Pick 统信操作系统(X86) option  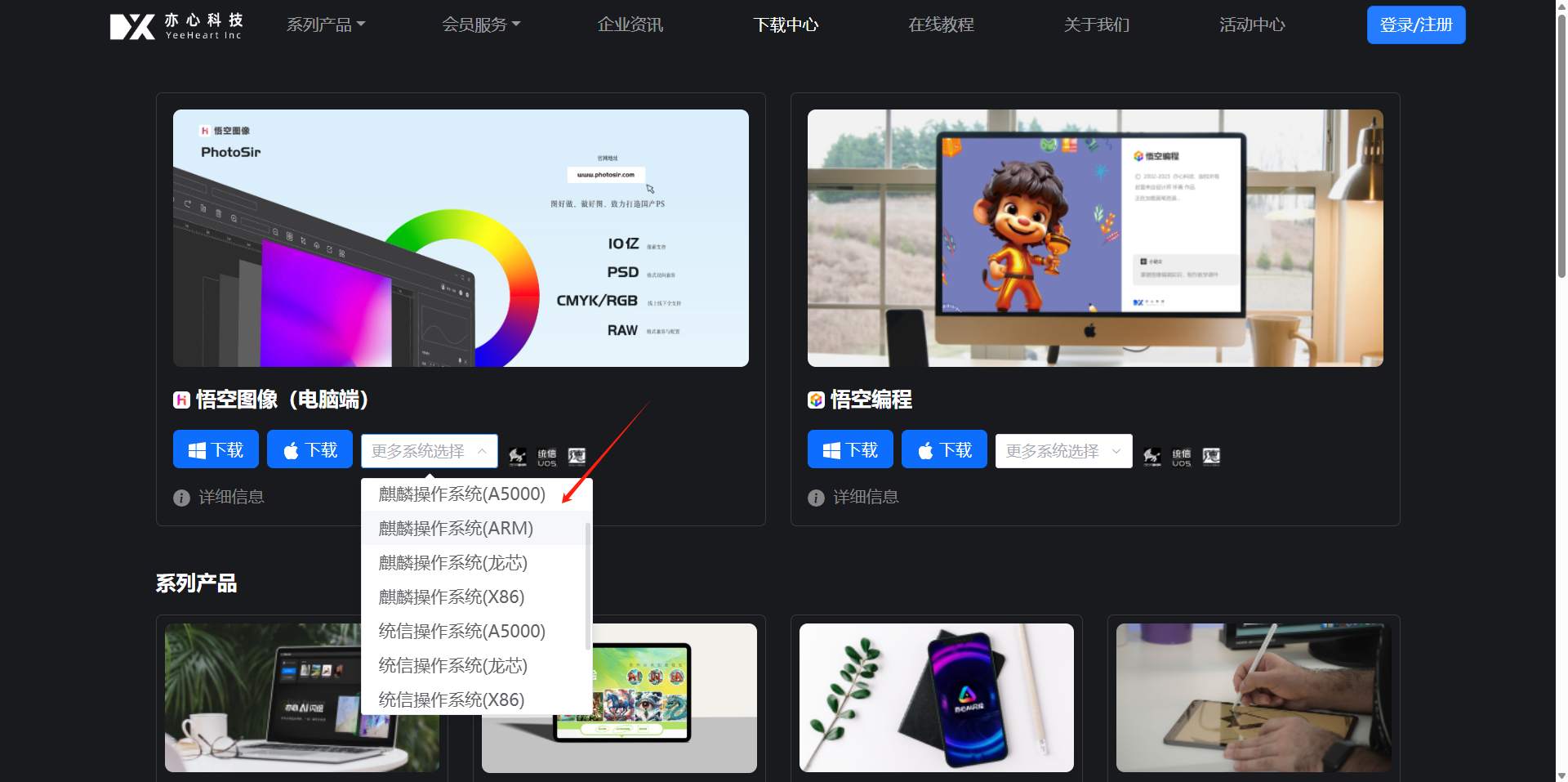[474, 700]
